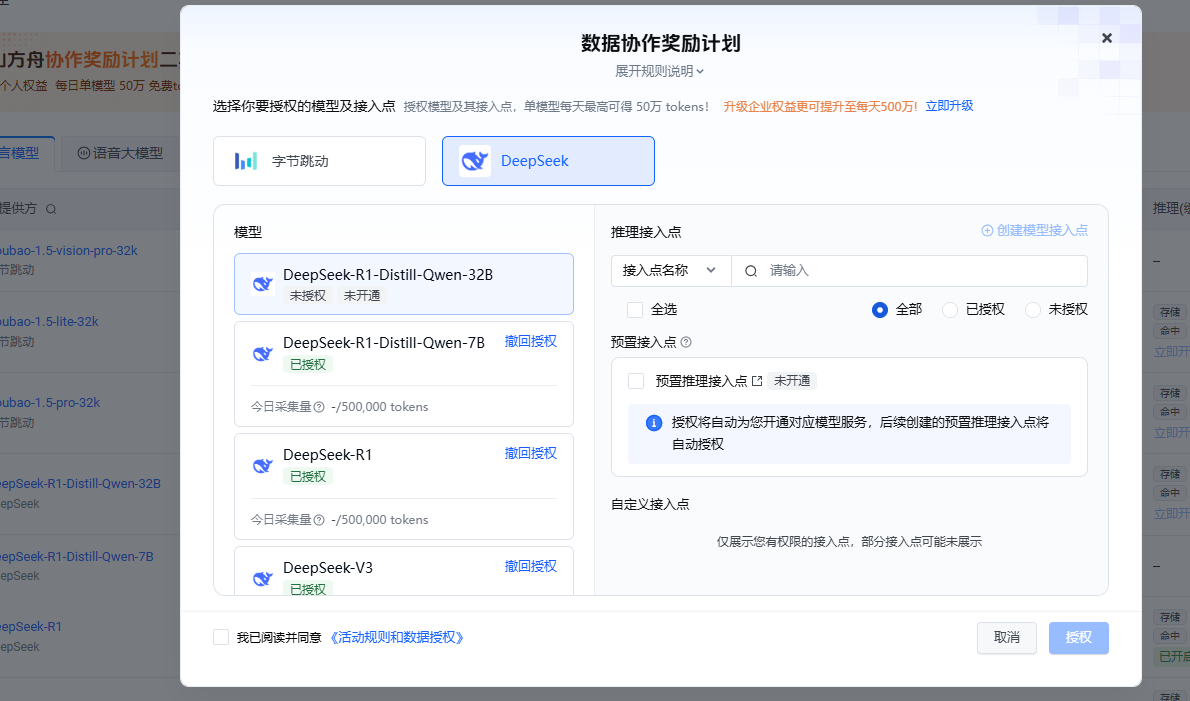The image size is (1190, 701).
Task: Check the 全选 checkbox
Action: (x=635, y=310)
